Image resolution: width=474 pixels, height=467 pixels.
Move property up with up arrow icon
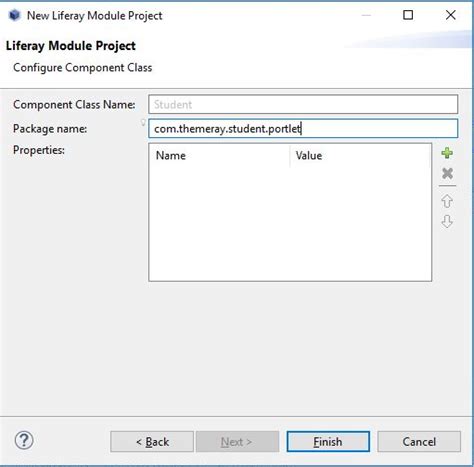tap(447, 201)
